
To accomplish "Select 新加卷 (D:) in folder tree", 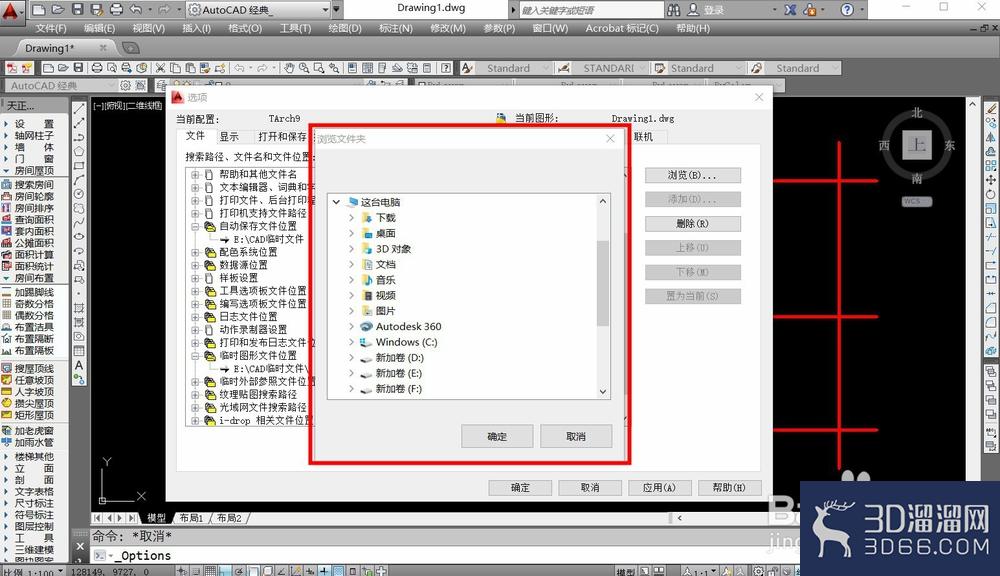I will click(399, 358).
